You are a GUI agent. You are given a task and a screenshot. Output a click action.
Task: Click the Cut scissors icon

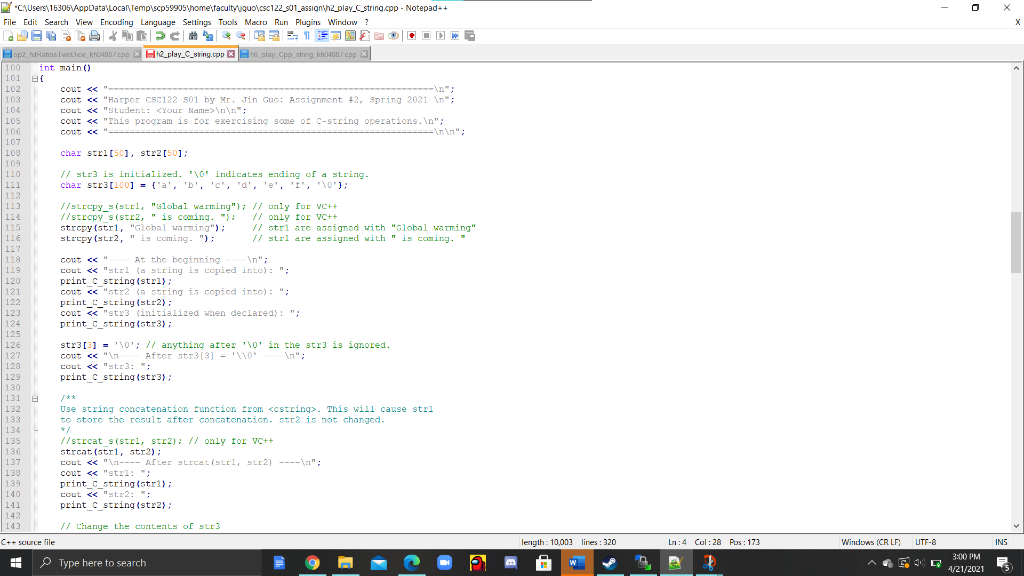coord(113,36)
